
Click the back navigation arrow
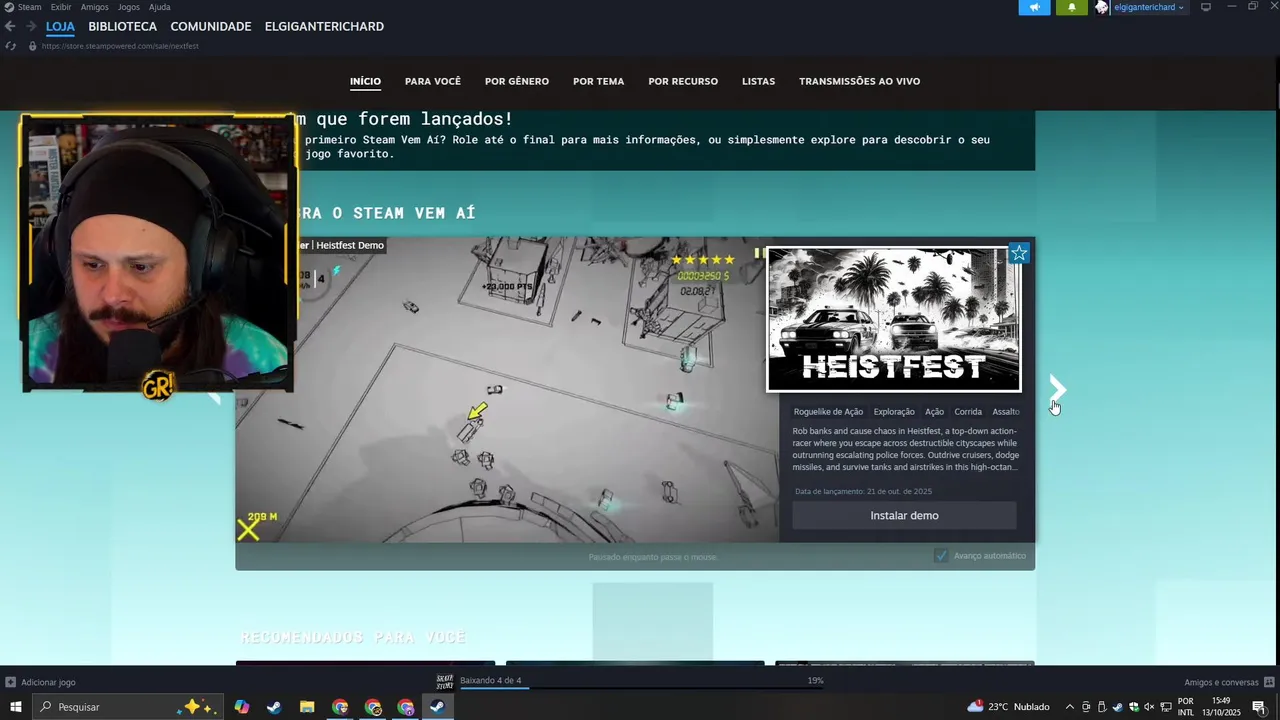click(x=10, y=26)
